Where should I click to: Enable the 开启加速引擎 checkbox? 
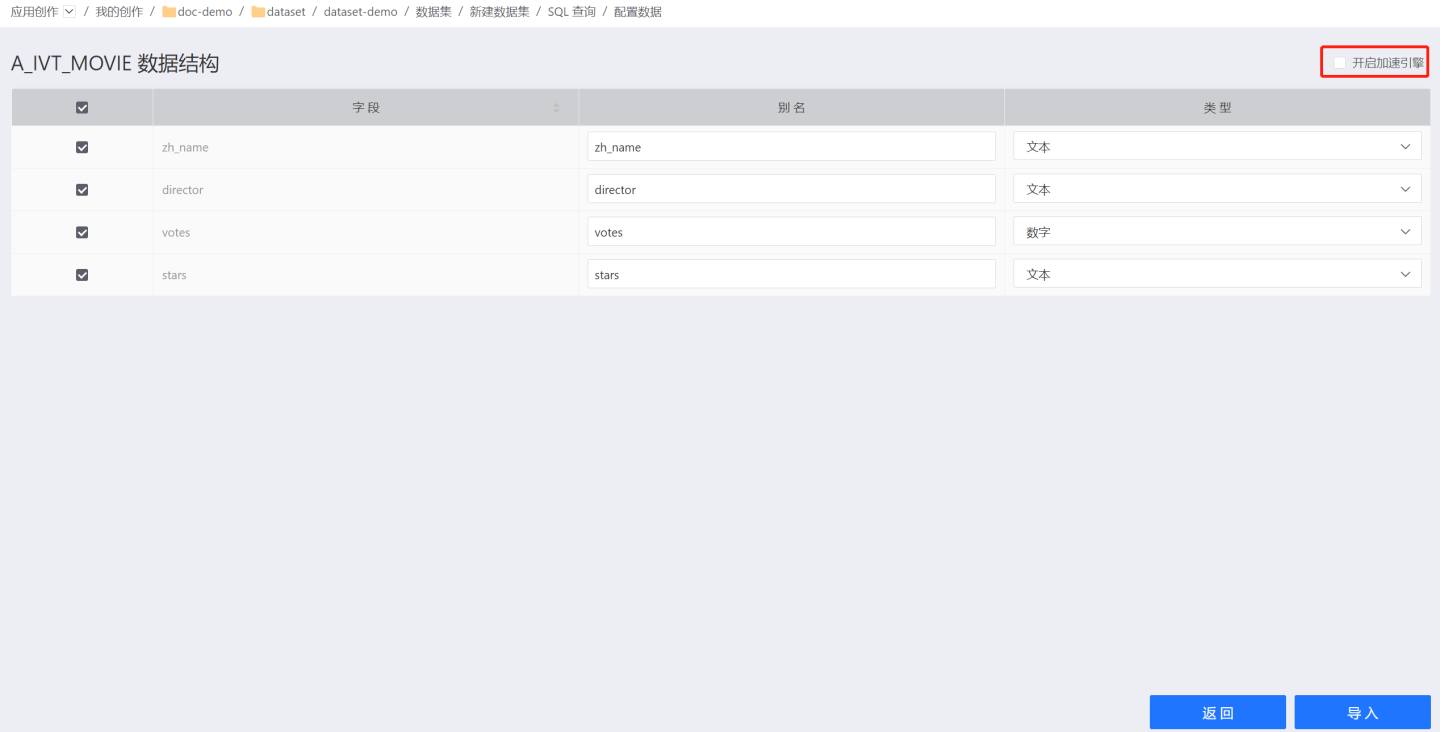[1339, 63]
